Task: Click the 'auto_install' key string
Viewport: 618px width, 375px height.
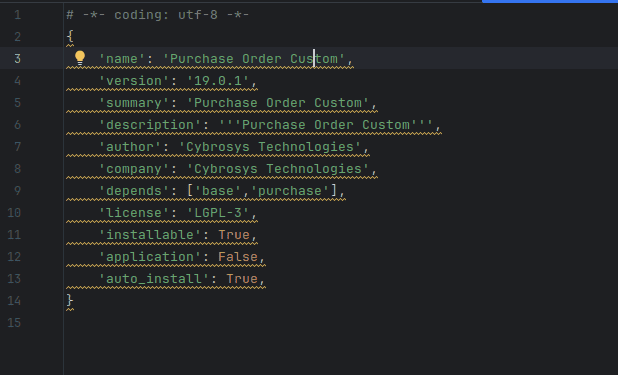Action: tap(154, 279)
